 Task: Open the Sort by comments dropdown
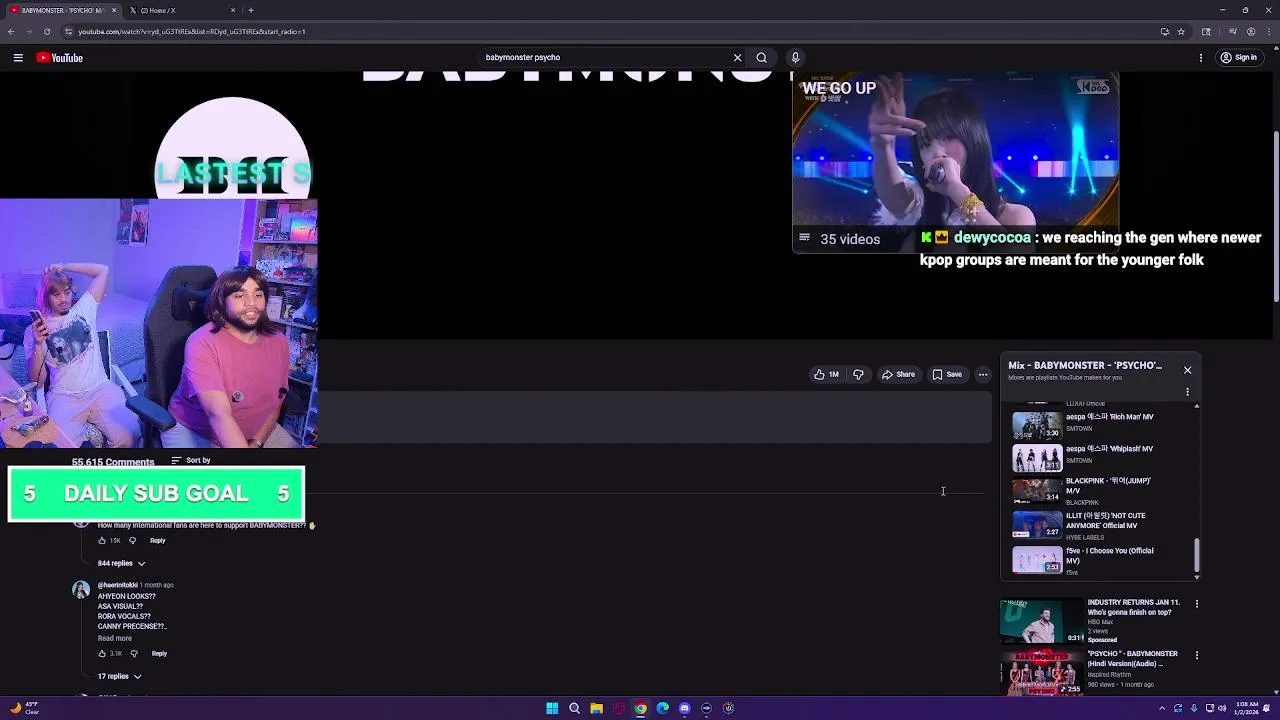(x=191, y=460)
